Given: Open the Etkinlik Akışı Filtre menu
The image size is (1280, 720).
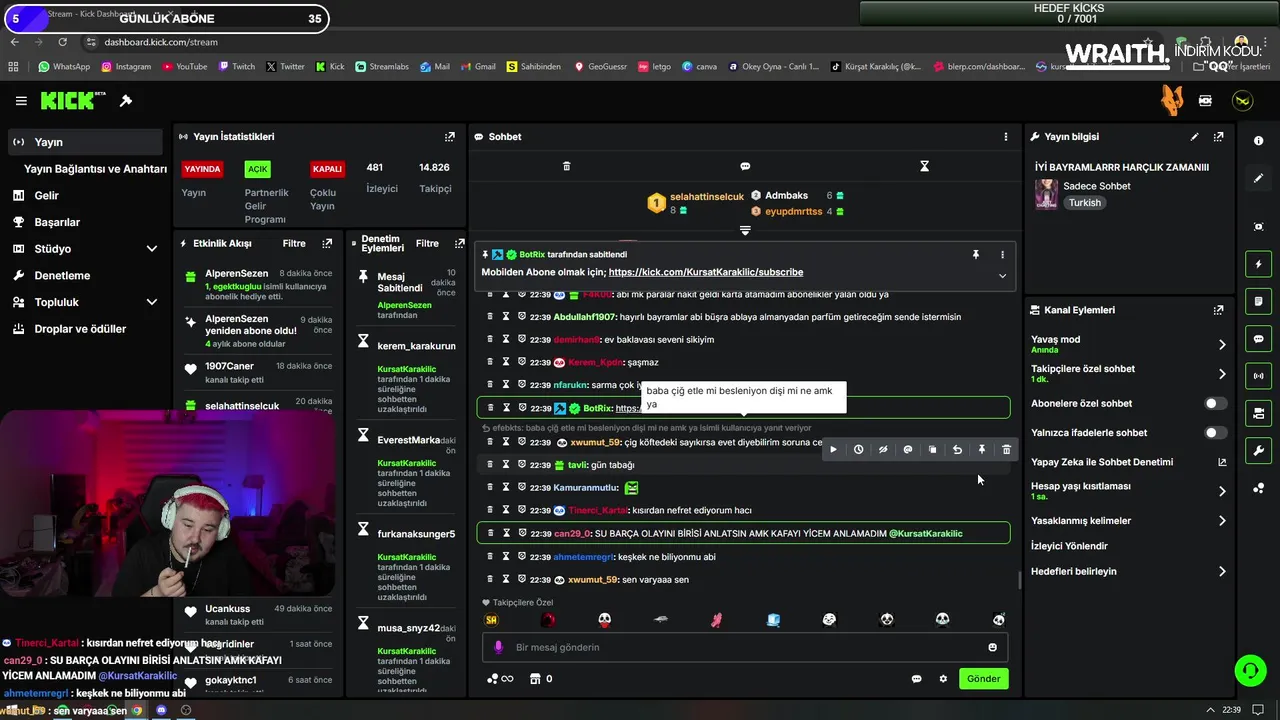Looking at the screenshot, I should point(294,243).
